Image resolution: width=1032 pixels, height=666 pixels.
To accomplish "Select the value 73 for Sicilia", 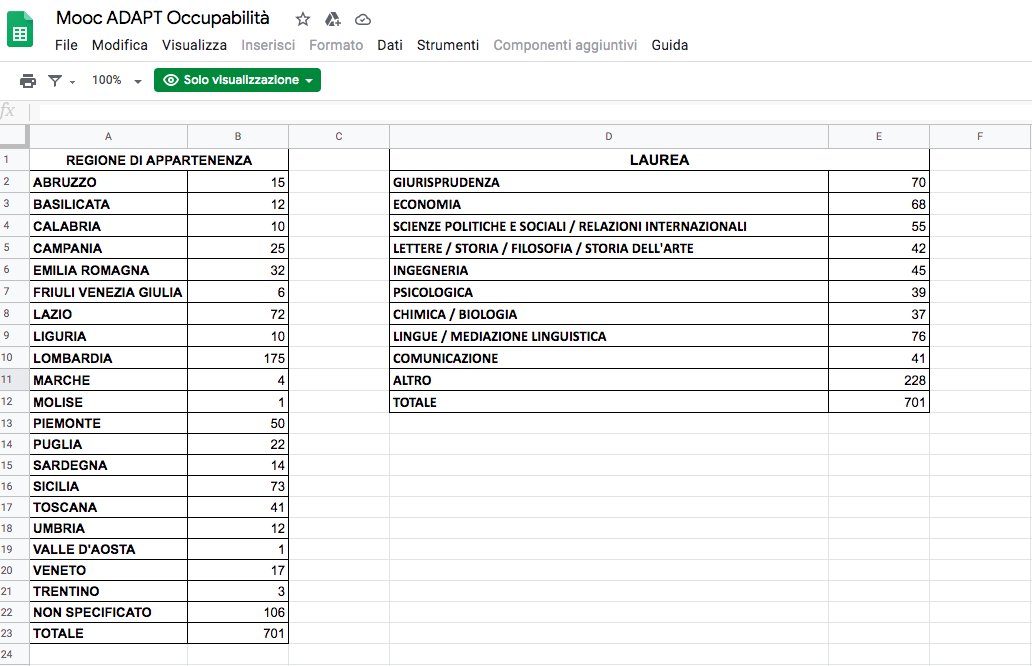I will pyautogui.click(x=238, y=486).
